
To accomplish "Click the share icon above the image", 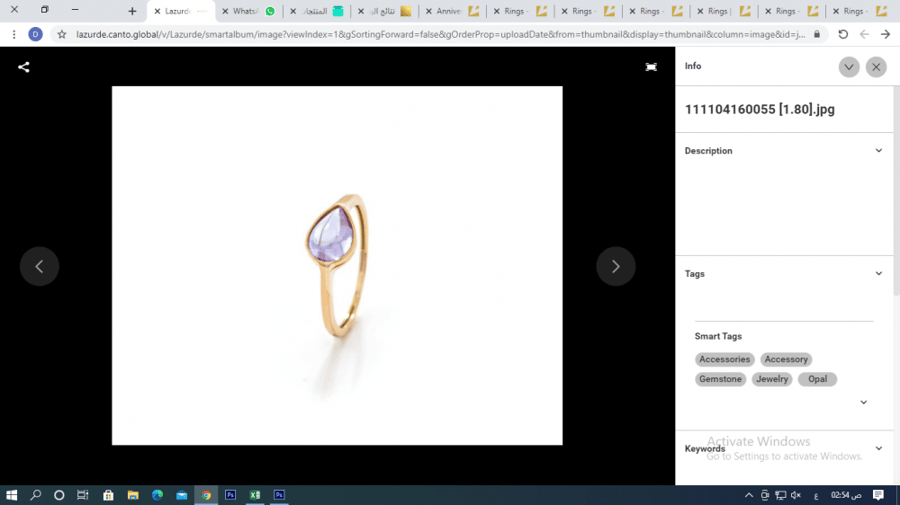I will [24, 67].
